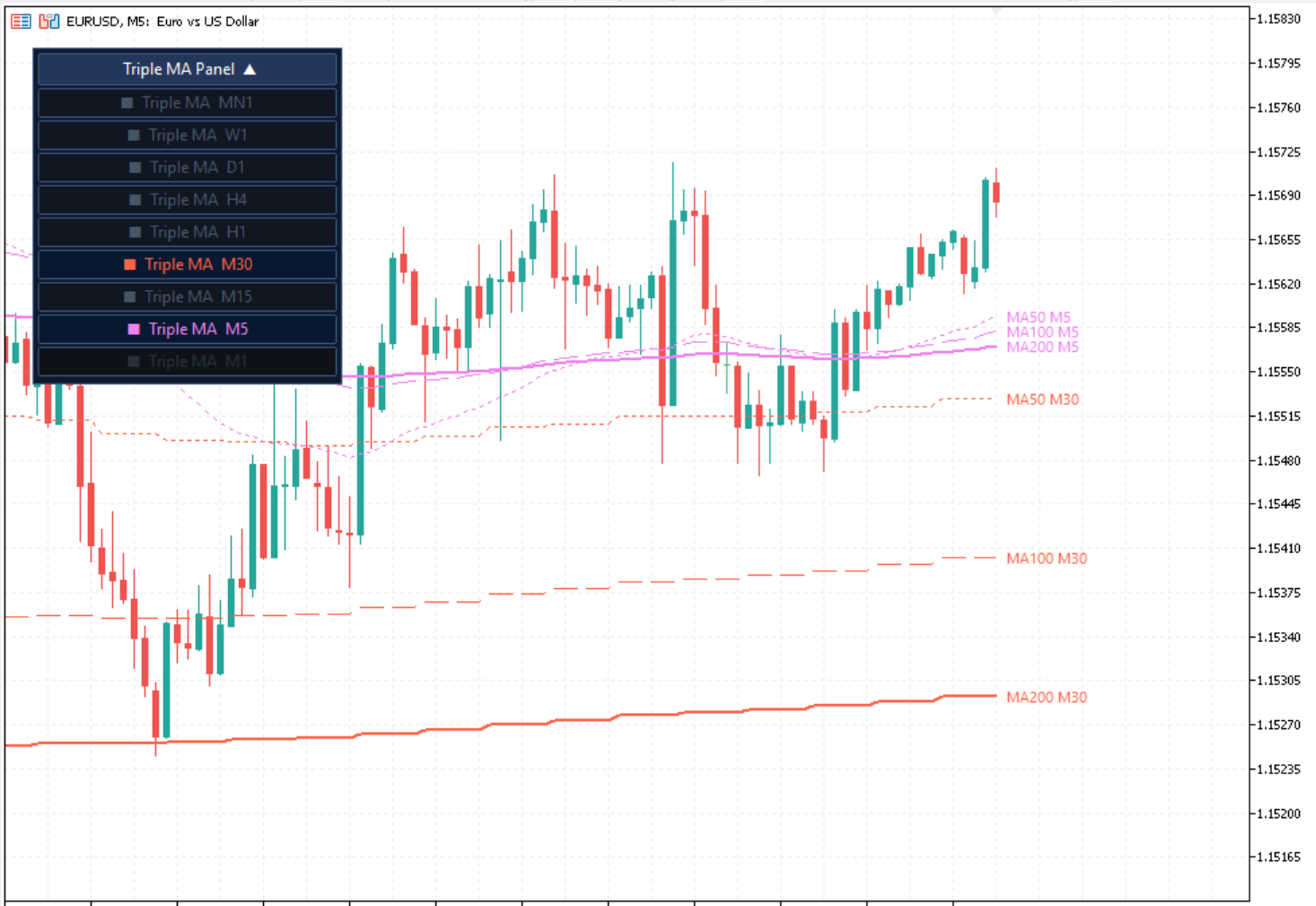
Task: Activate the Triple MA M15 button
Action: [187, 296]
